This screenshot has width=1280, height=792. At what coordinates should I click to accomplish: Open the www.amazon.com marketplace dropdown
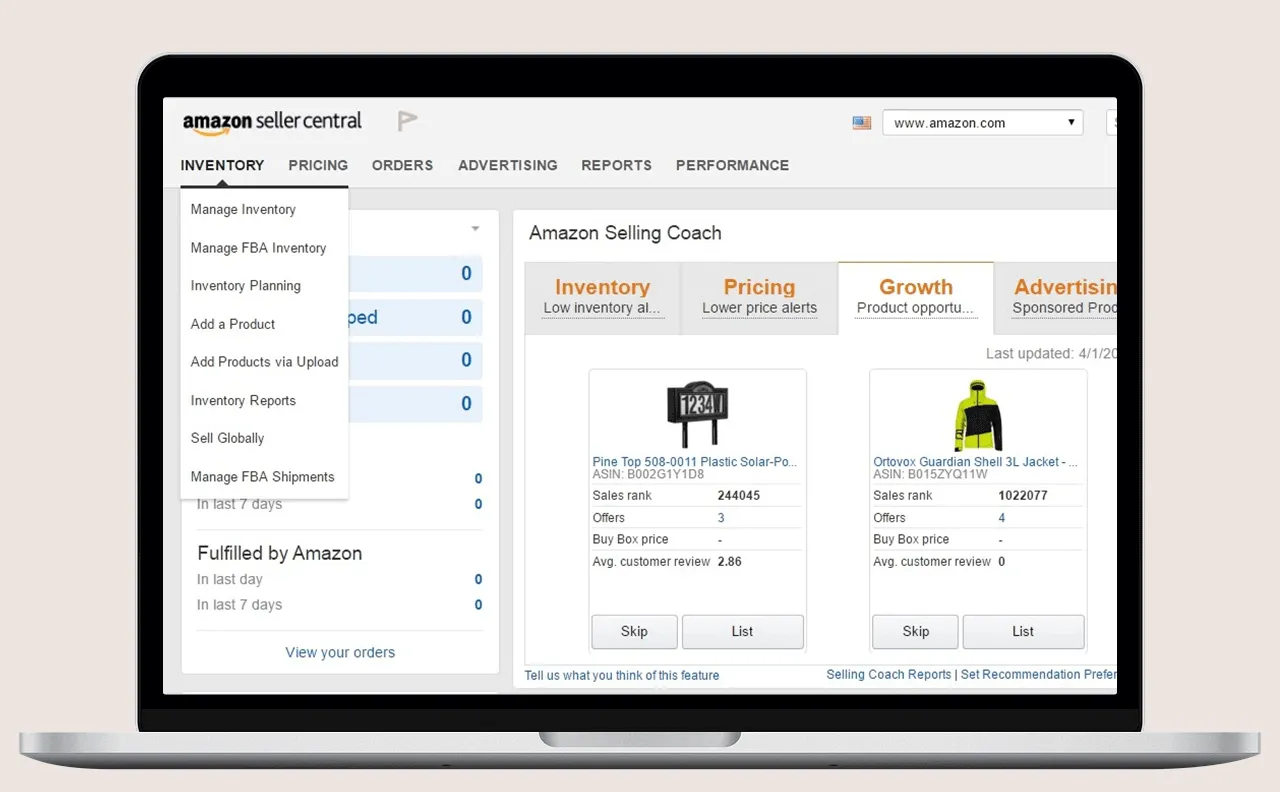pyautogui.click(x=982, y=123)
